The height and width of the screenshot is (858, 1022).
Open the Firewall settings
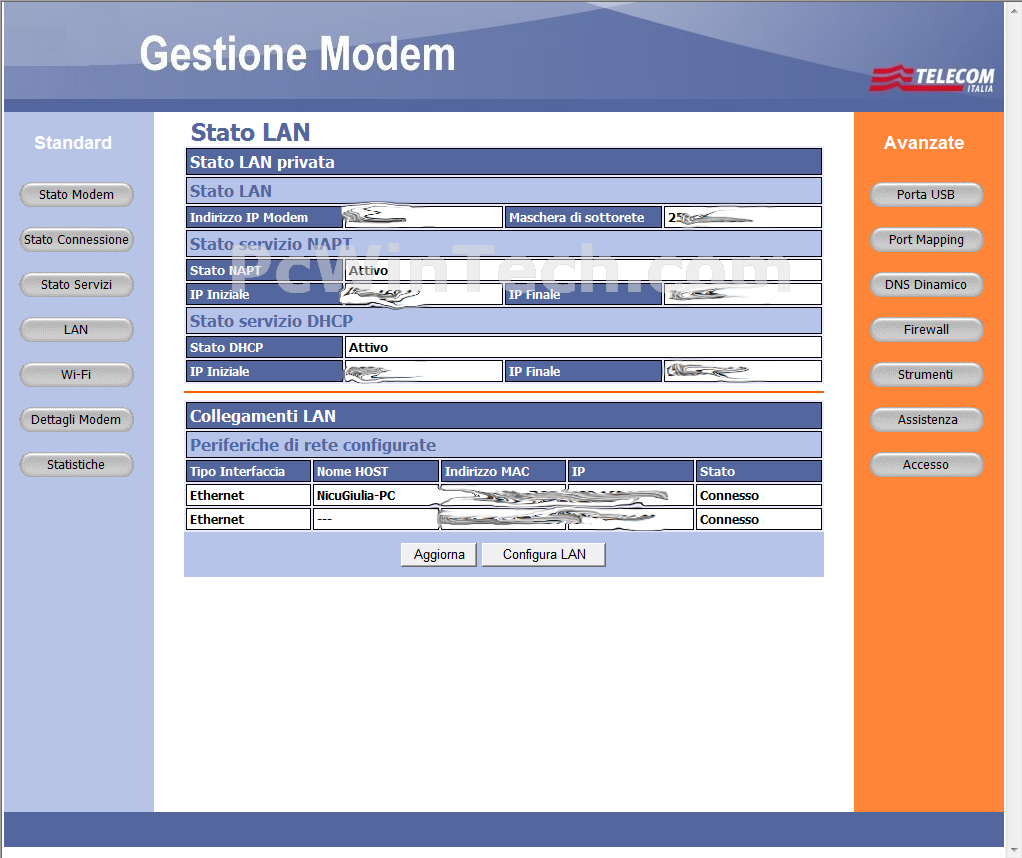pyautogui.click(x=926, y=329)
